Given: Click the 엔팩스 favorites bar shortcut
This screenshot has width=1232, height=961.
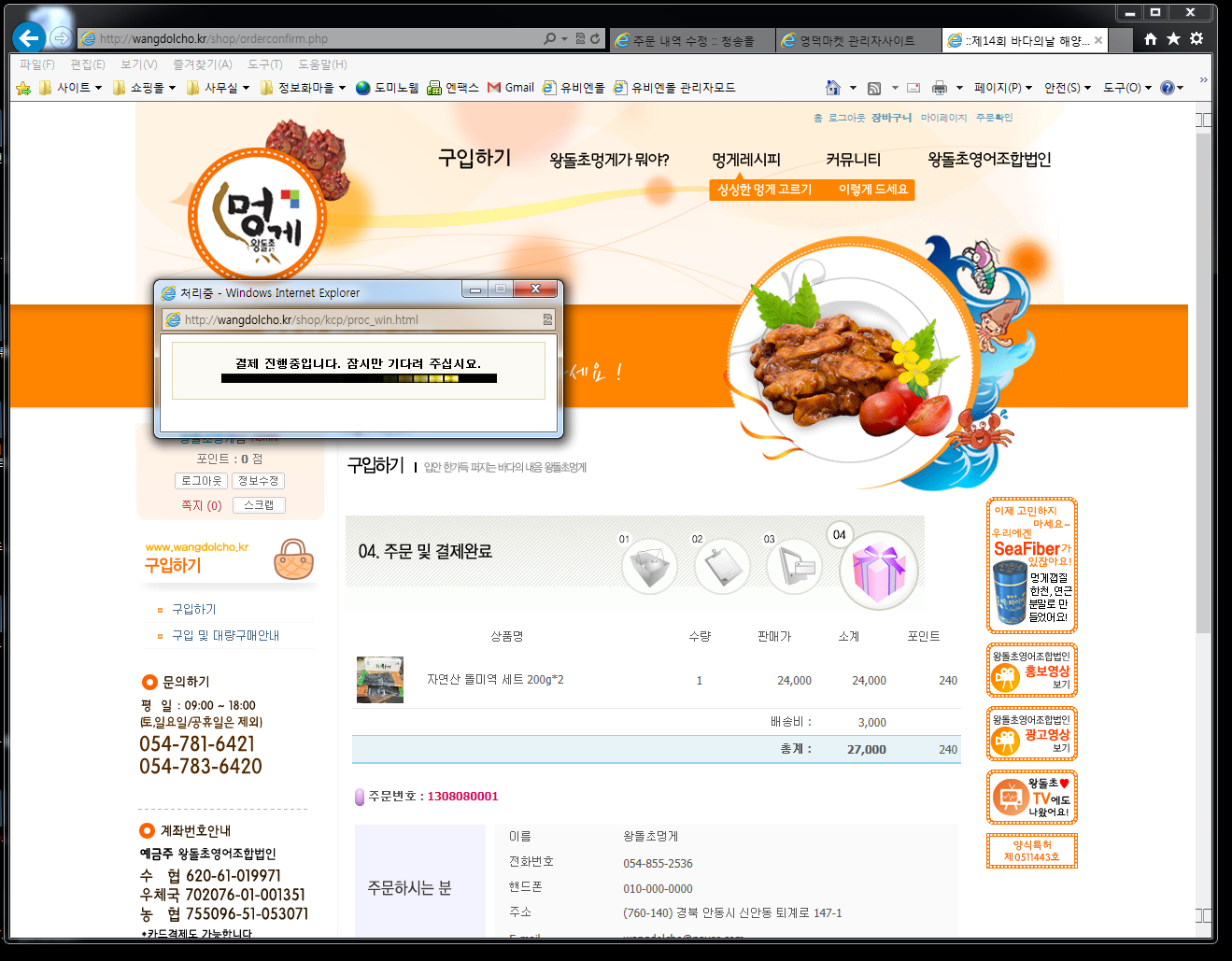Looking at the screenshot, I should [x=453, y=88].
